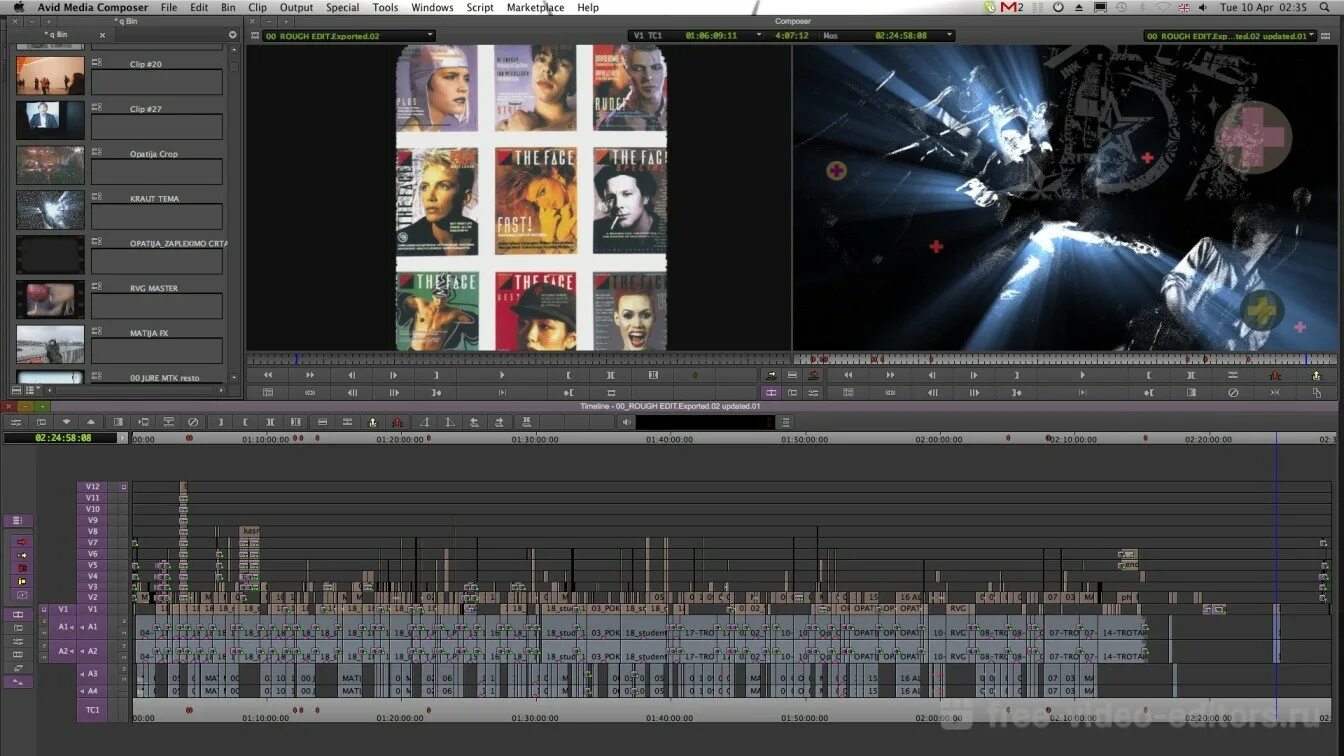
Task: Open the Clip menu
Action: (258, 7)
